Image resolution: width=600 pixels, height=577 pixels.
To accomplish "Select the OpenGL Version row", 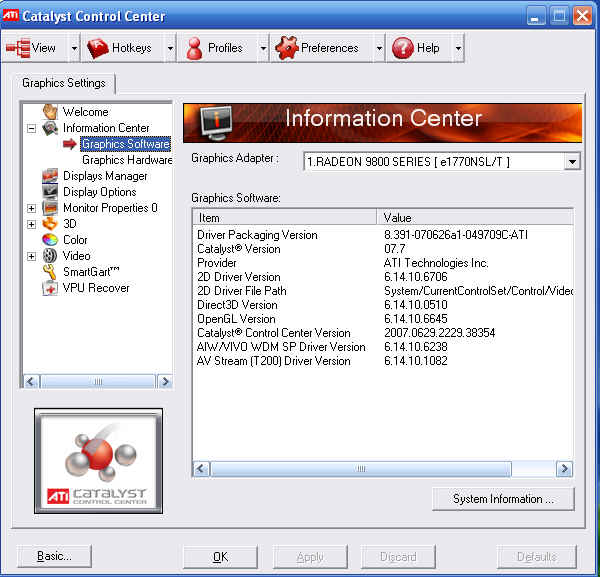I will [x=383, y=319].
